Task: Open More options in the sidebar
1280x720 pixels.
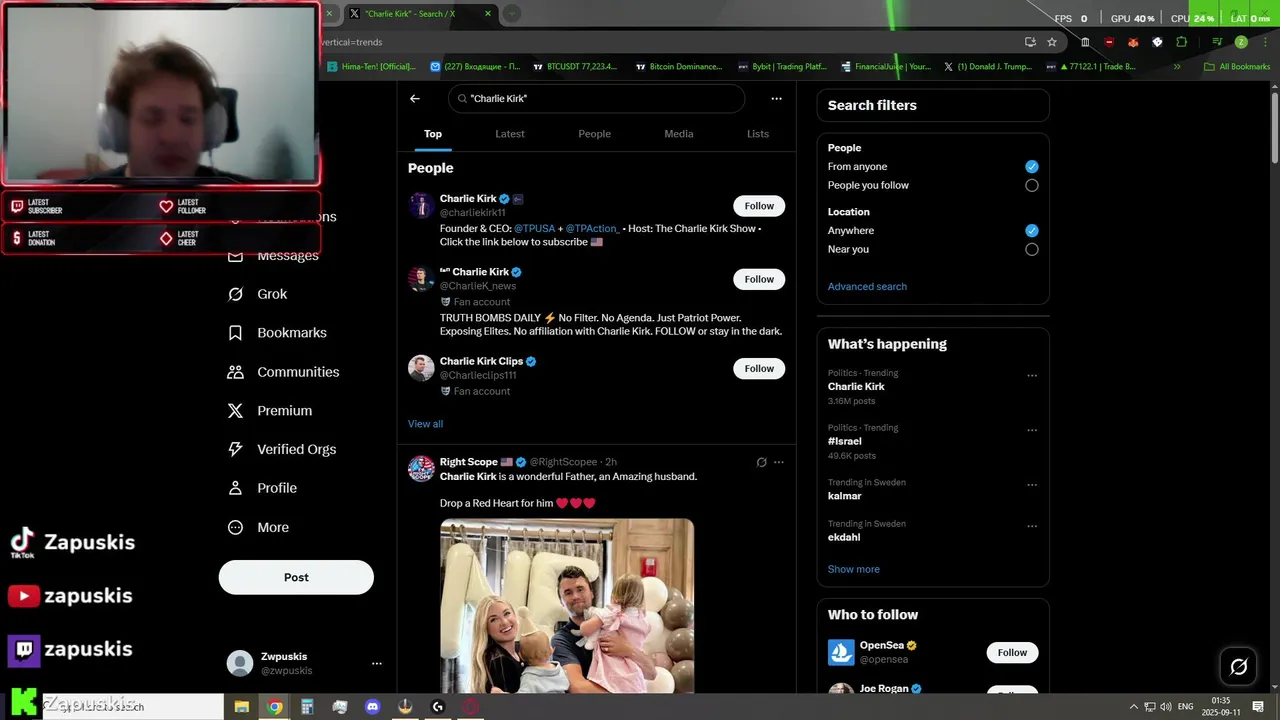Action: [x=259, y=527]
